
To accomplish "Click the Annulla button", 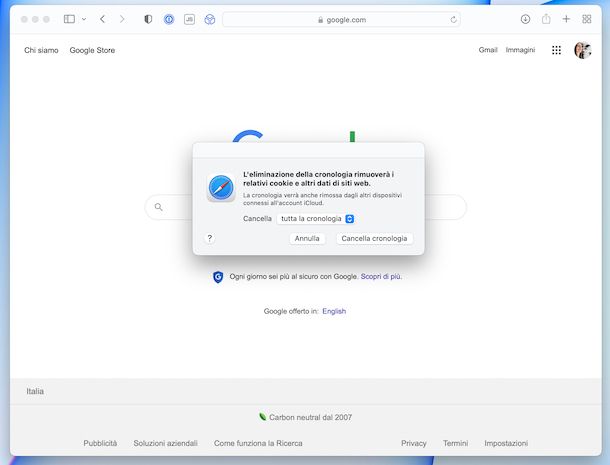I will [x=307, y=239].
